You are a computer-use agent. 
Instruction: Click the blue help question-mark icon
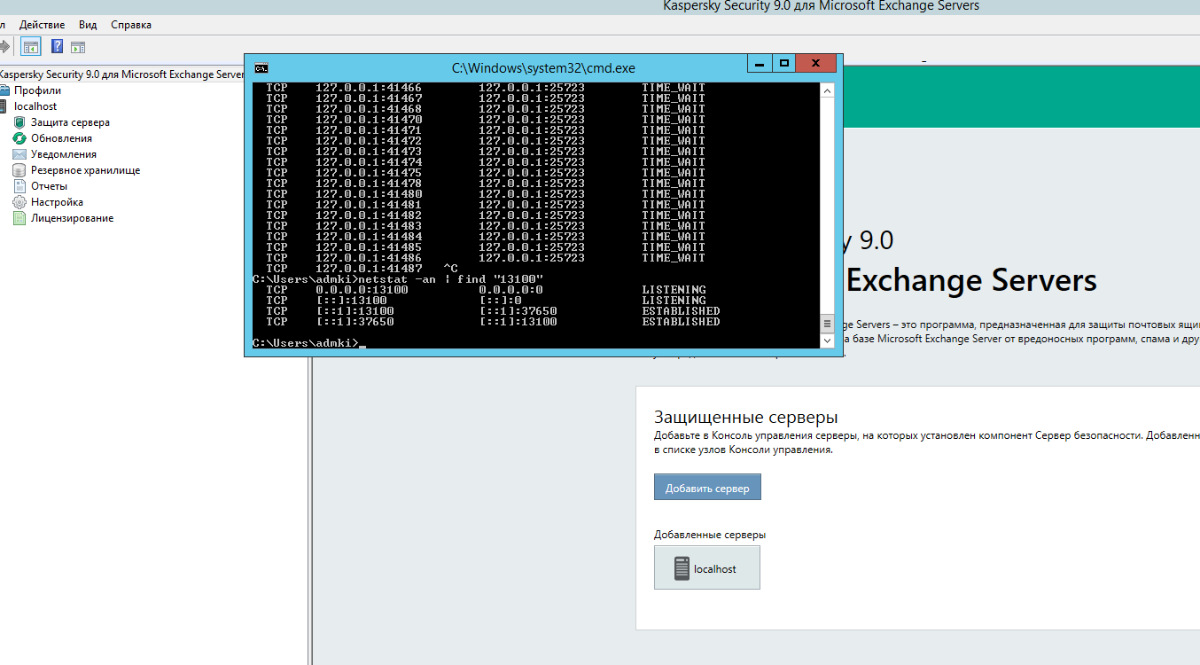click(57, 46)
